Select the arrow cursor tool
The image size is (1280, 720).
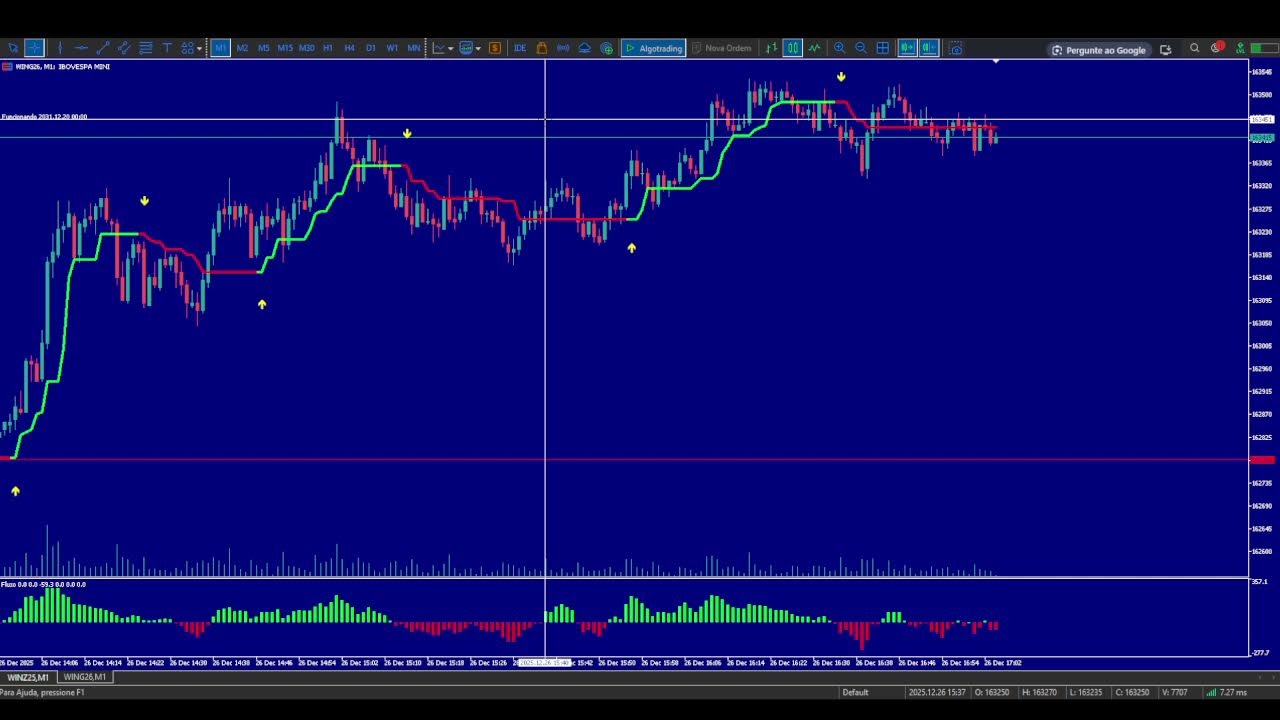tap(13, 48)
